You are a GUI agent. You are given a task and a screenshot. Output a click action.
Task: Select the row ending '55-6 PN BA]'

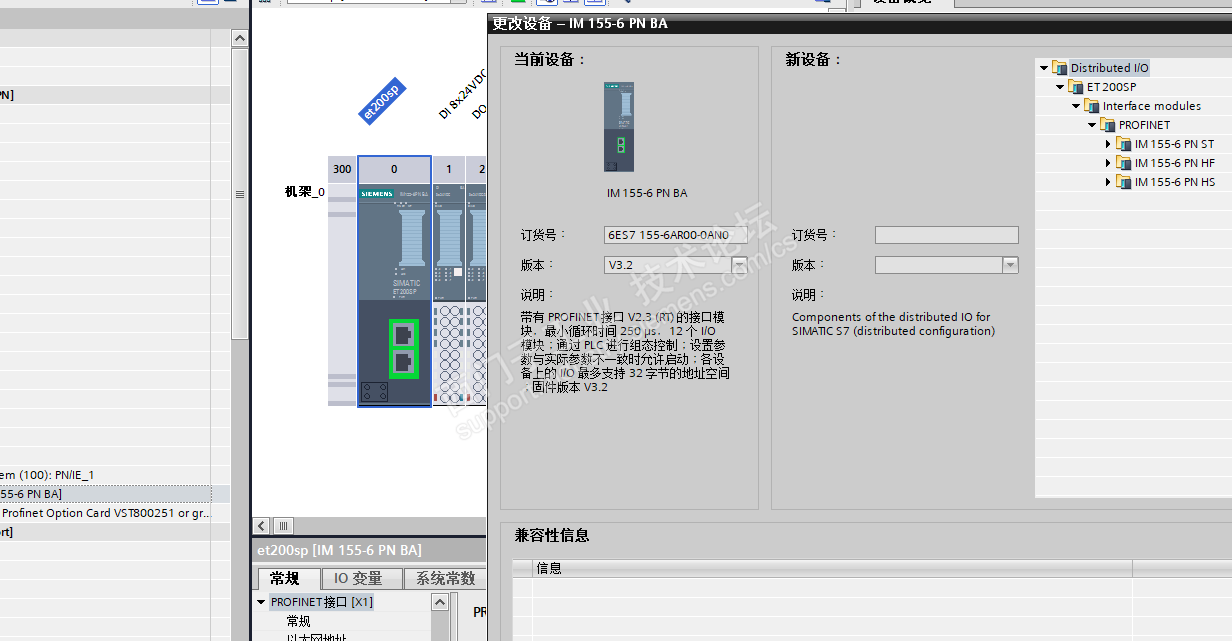105,494
